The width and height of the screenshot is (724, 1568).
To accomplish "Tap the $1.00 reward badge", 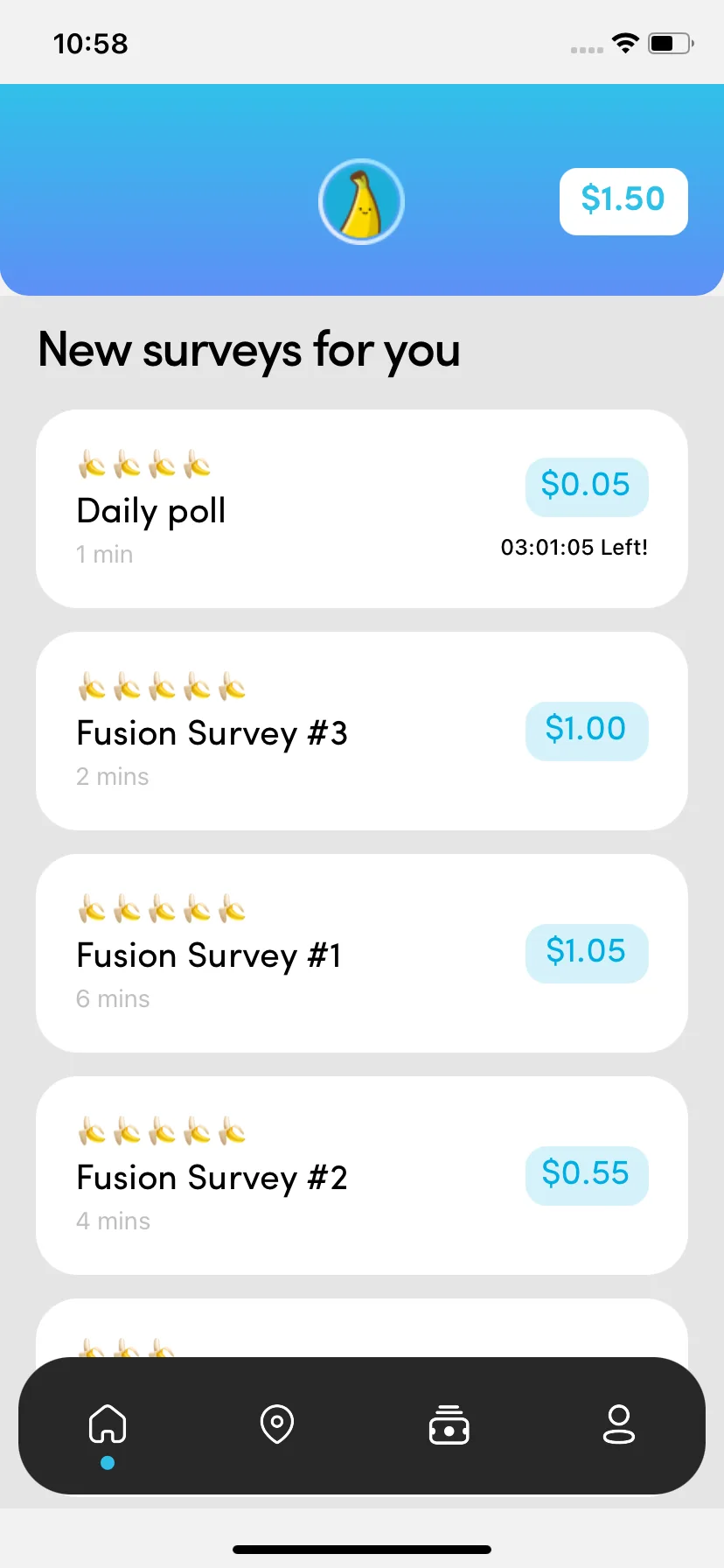I will [x=587, y=731].
